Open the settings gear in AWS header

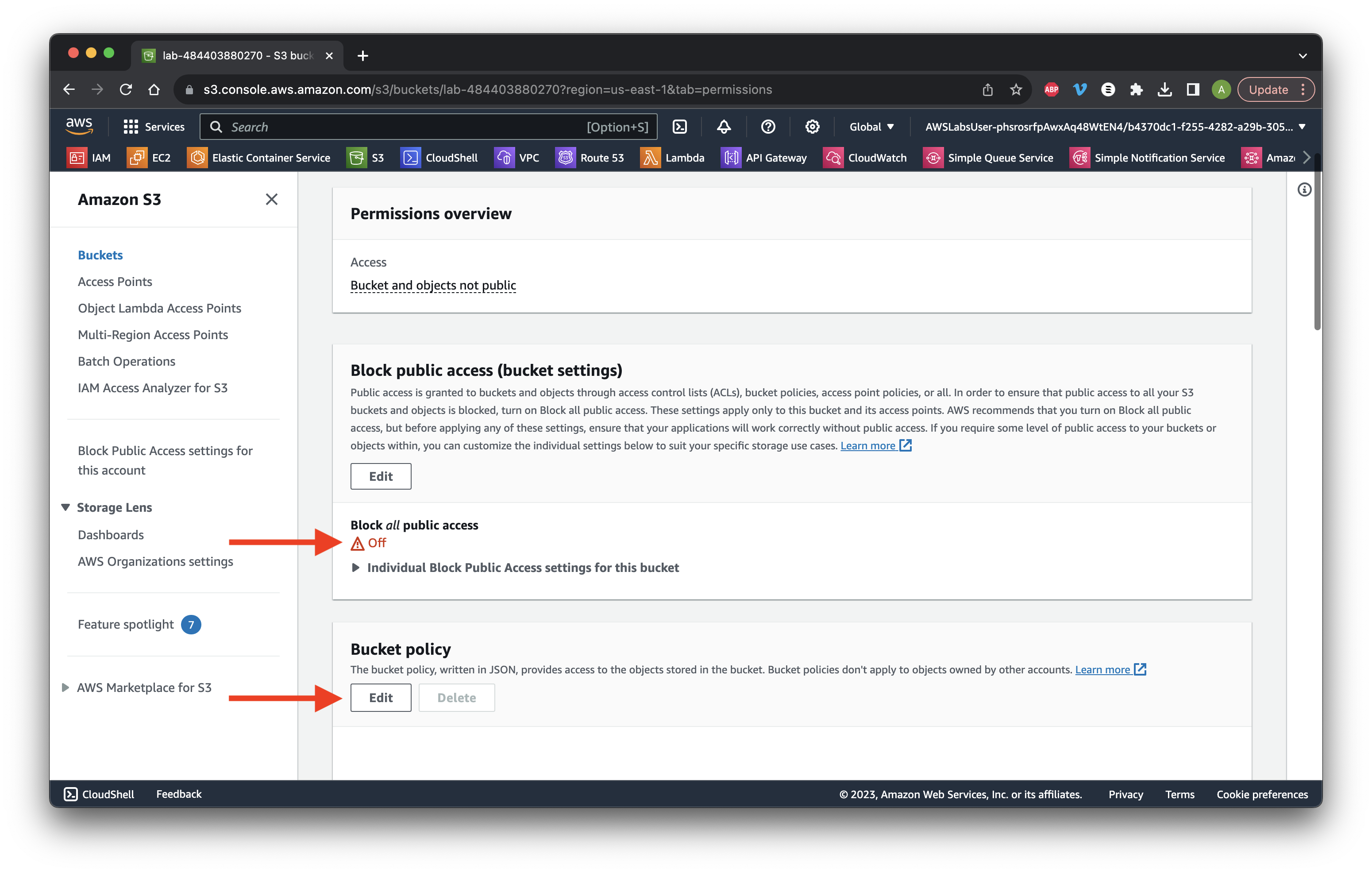812,127
